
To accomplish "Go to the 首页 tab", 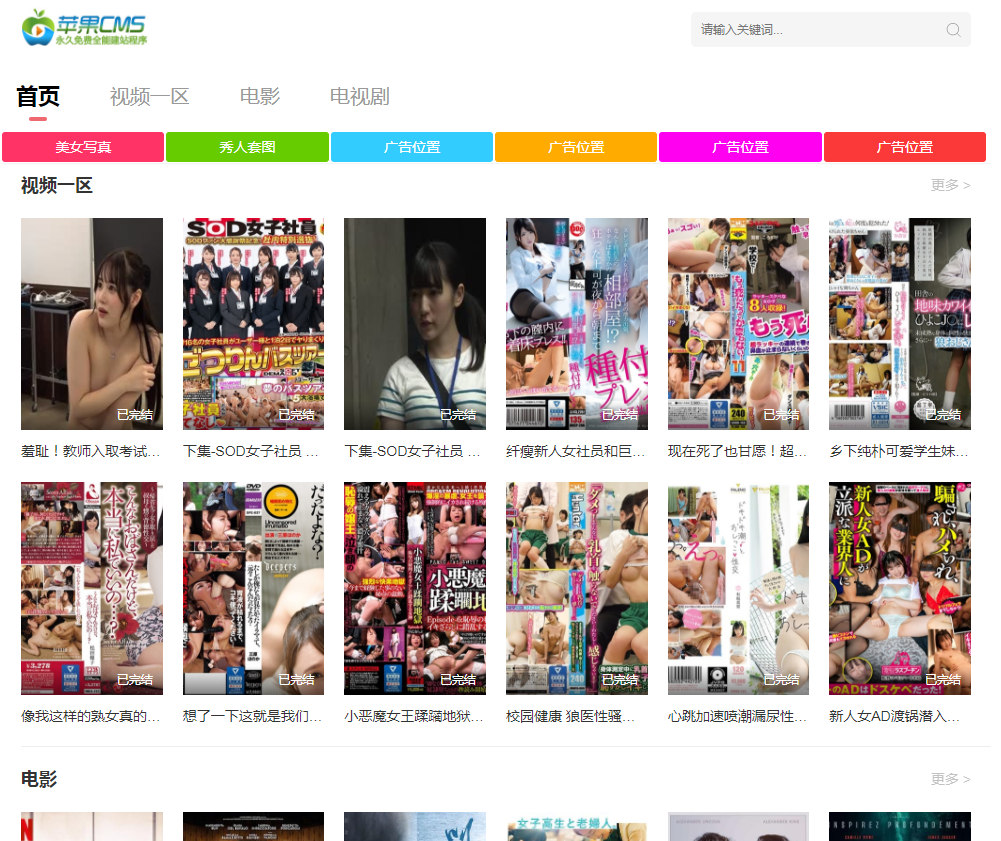I will tap(38, 96).
